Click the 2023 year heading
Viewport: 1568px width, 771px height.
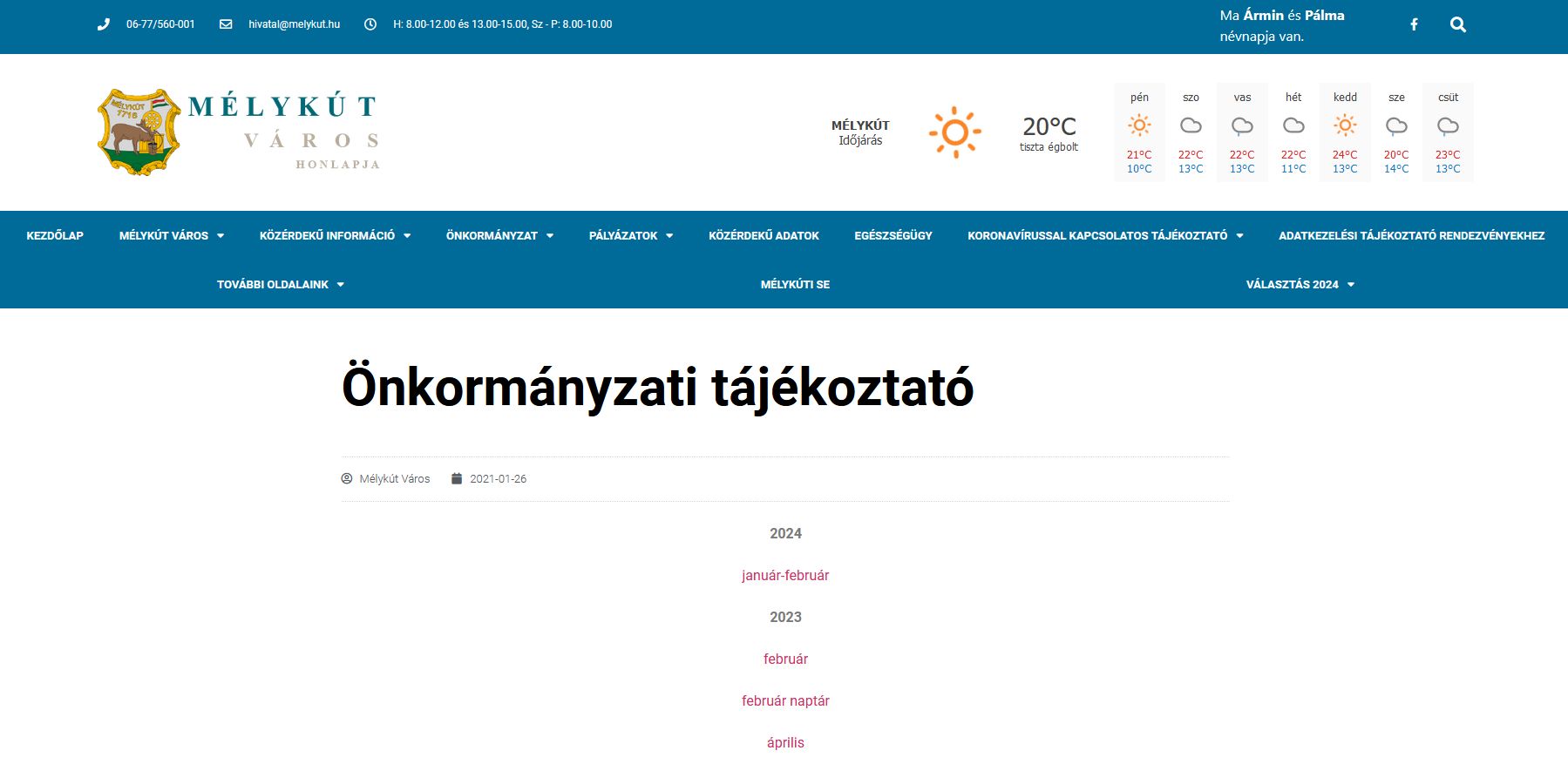coord(785,617)
